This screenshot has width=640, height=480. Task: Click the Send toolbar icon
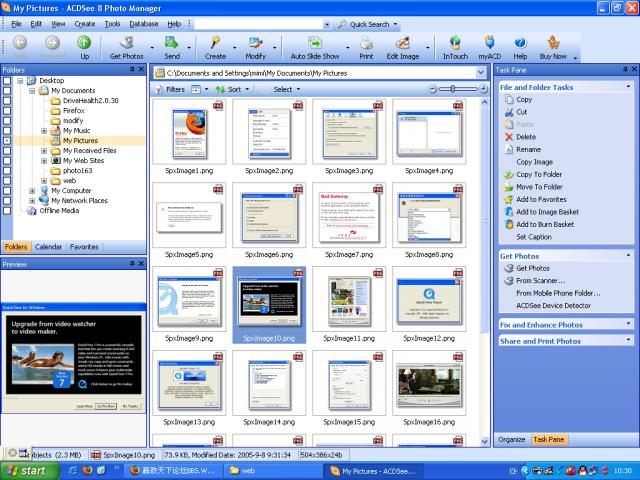(172, 42)
